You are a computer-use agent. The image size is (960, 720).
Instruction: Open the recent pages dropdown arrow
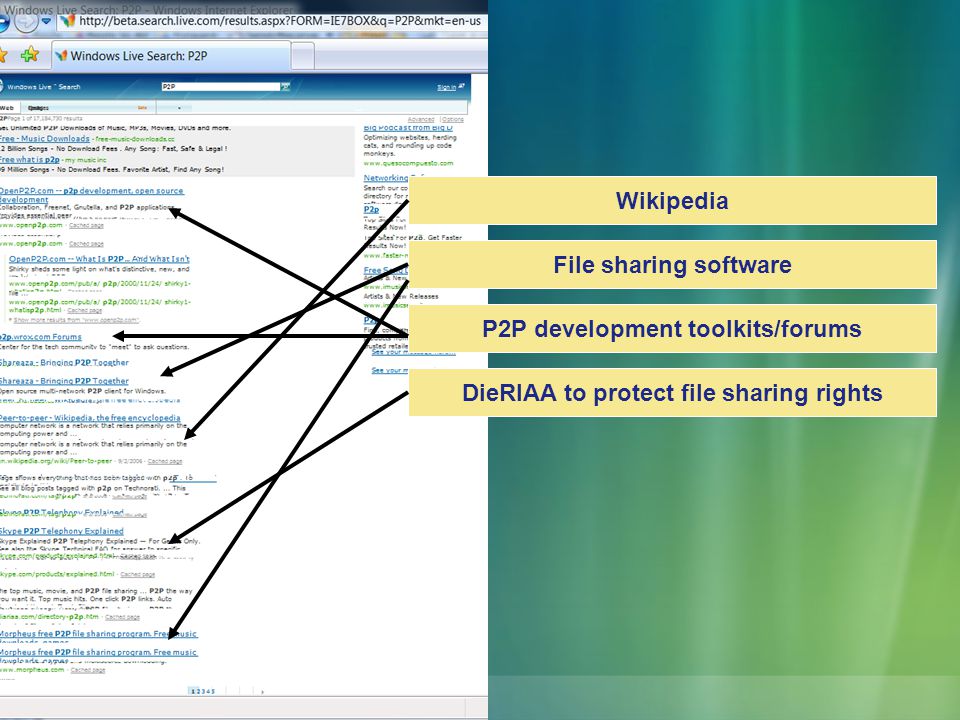(x=47, y=21)
